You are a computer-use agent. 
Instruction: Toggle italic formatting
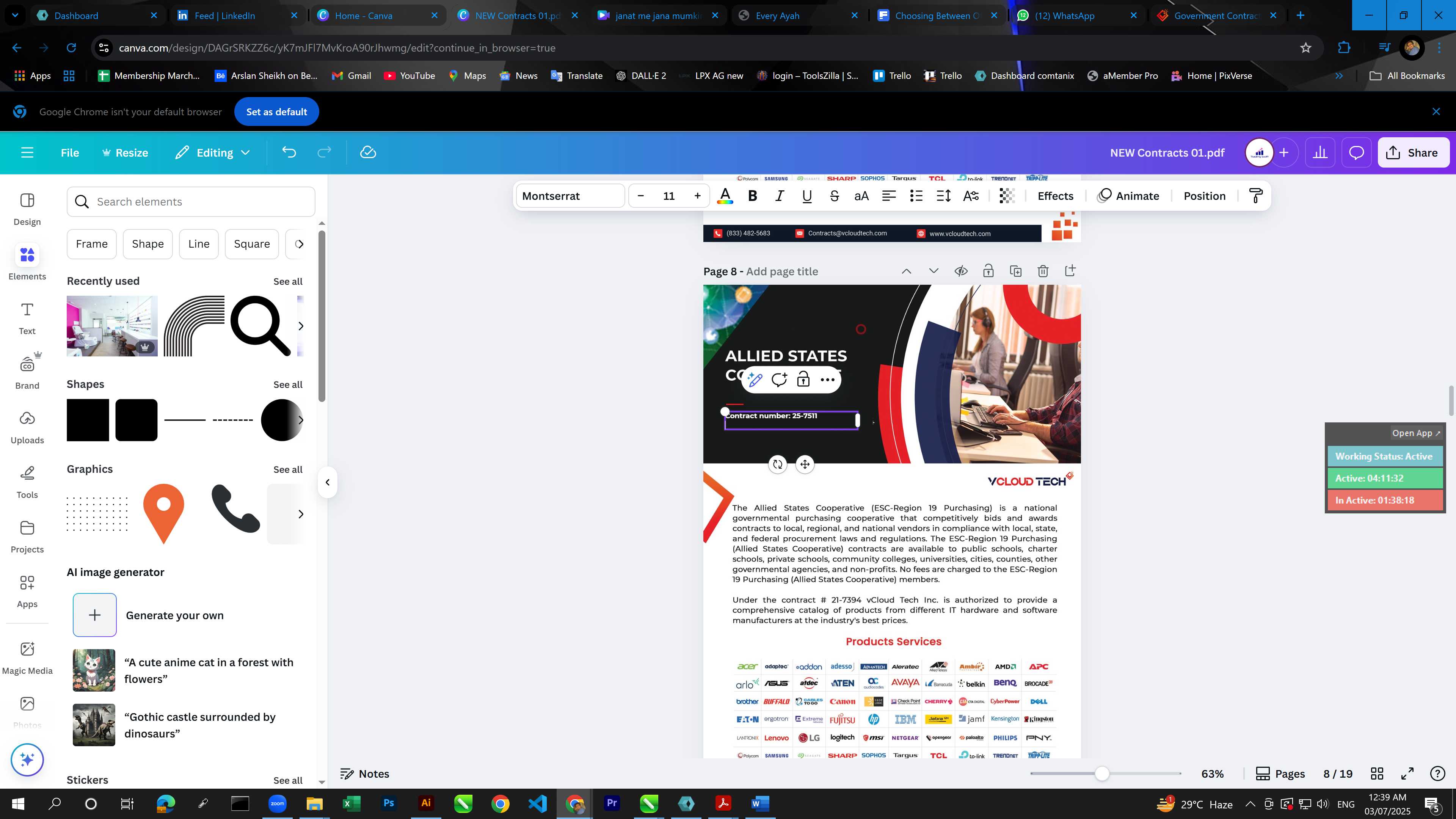pyautogui.click(x=780, y=196)
